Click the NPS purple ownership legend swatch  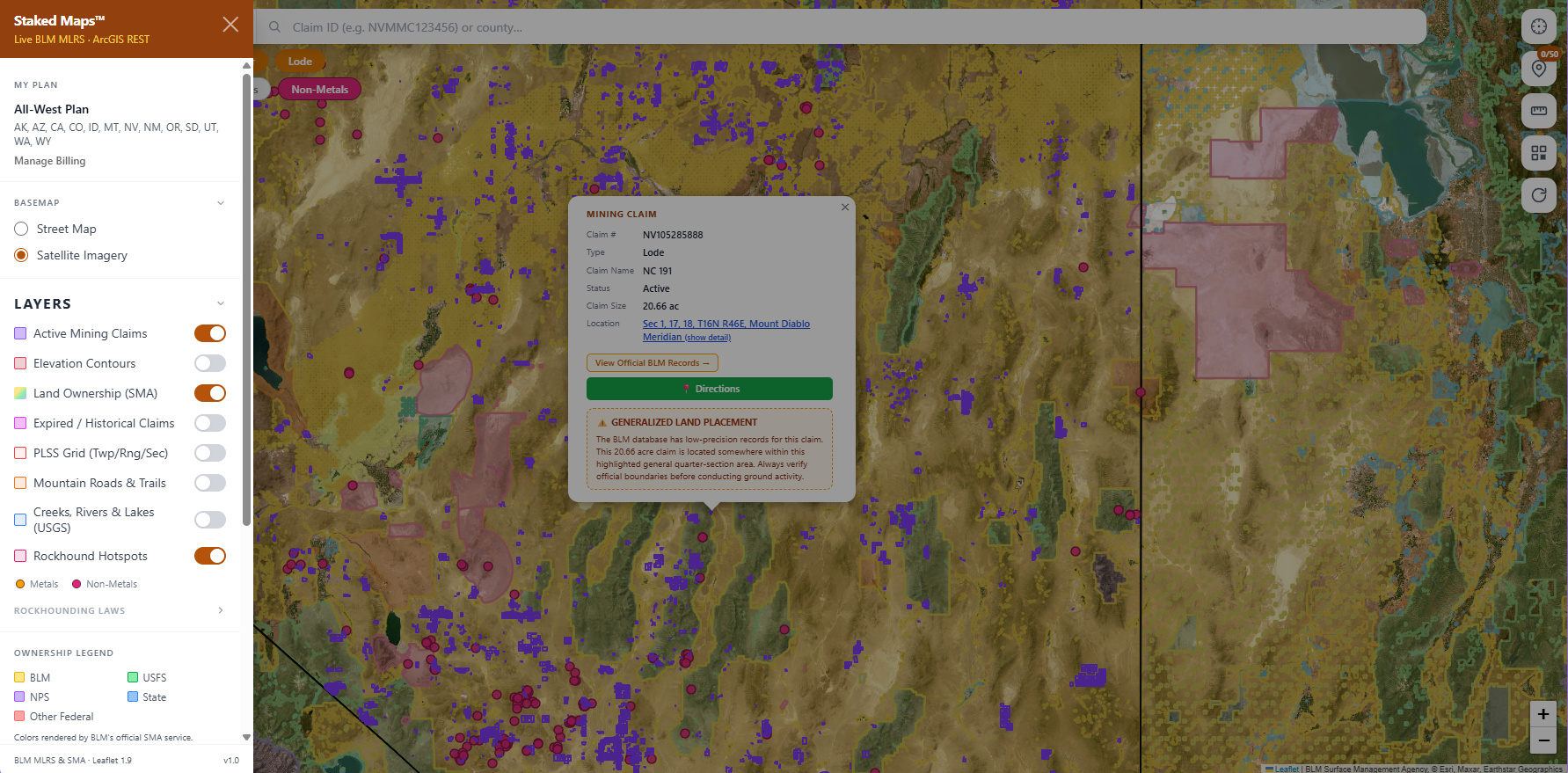coord(19,696)
